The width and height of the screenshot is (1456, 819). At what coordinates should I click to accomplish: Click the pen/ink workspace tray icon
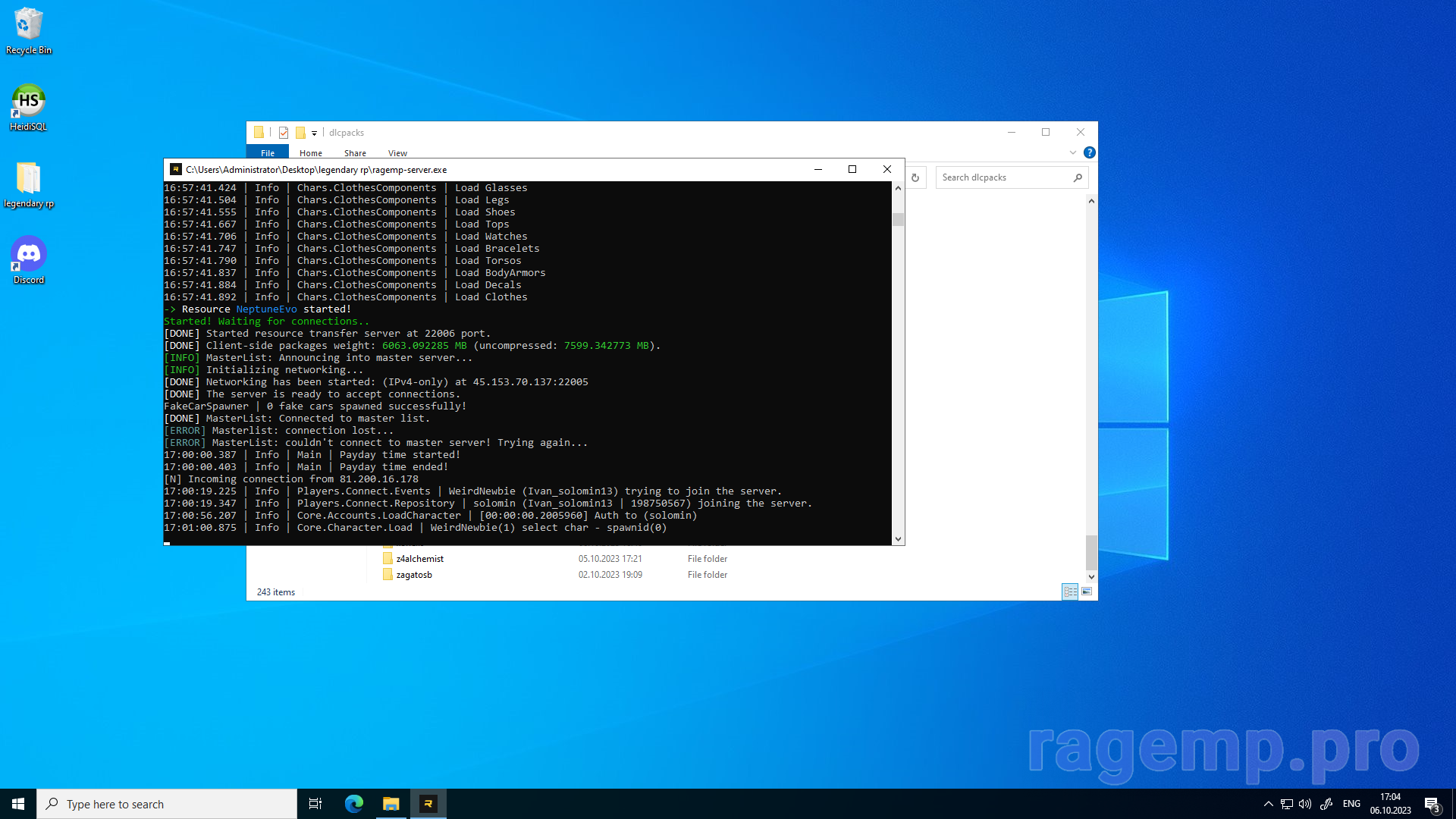(1326, 804)
